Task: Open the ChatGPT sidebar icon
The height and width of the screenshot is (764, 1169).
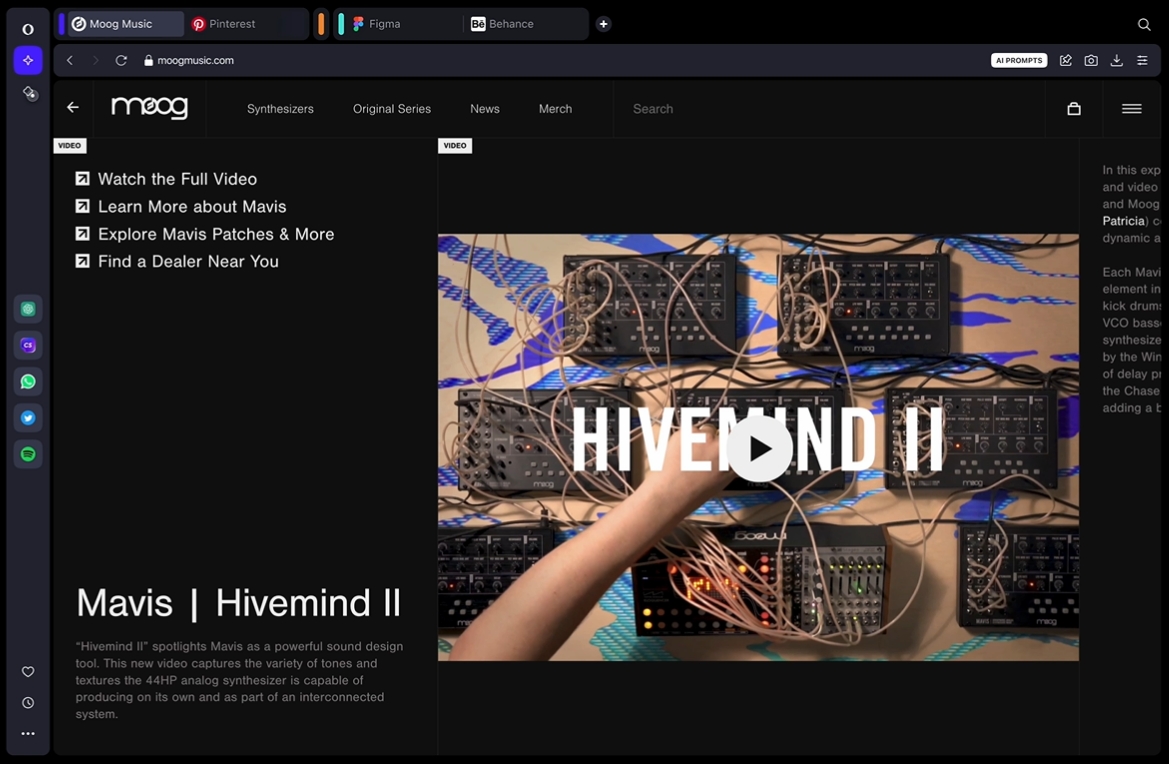Action: 28,309
